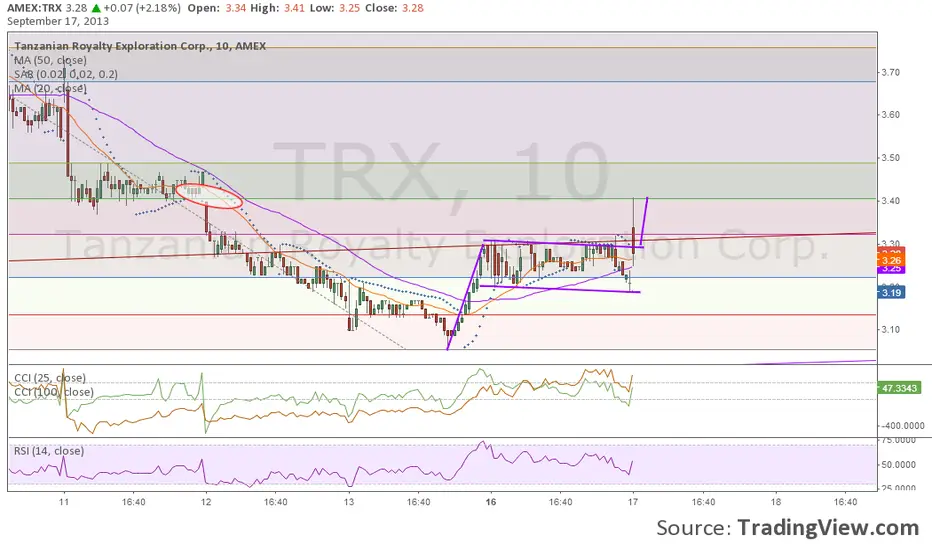932x550 pixels.
Task: Click the AMEX:TRX ticker symbol text
Action: click(x=34, y=8)
